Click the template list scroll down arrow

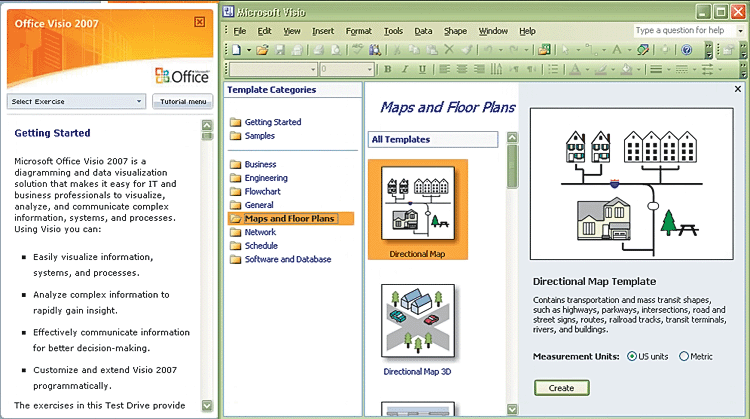[512, 409]
